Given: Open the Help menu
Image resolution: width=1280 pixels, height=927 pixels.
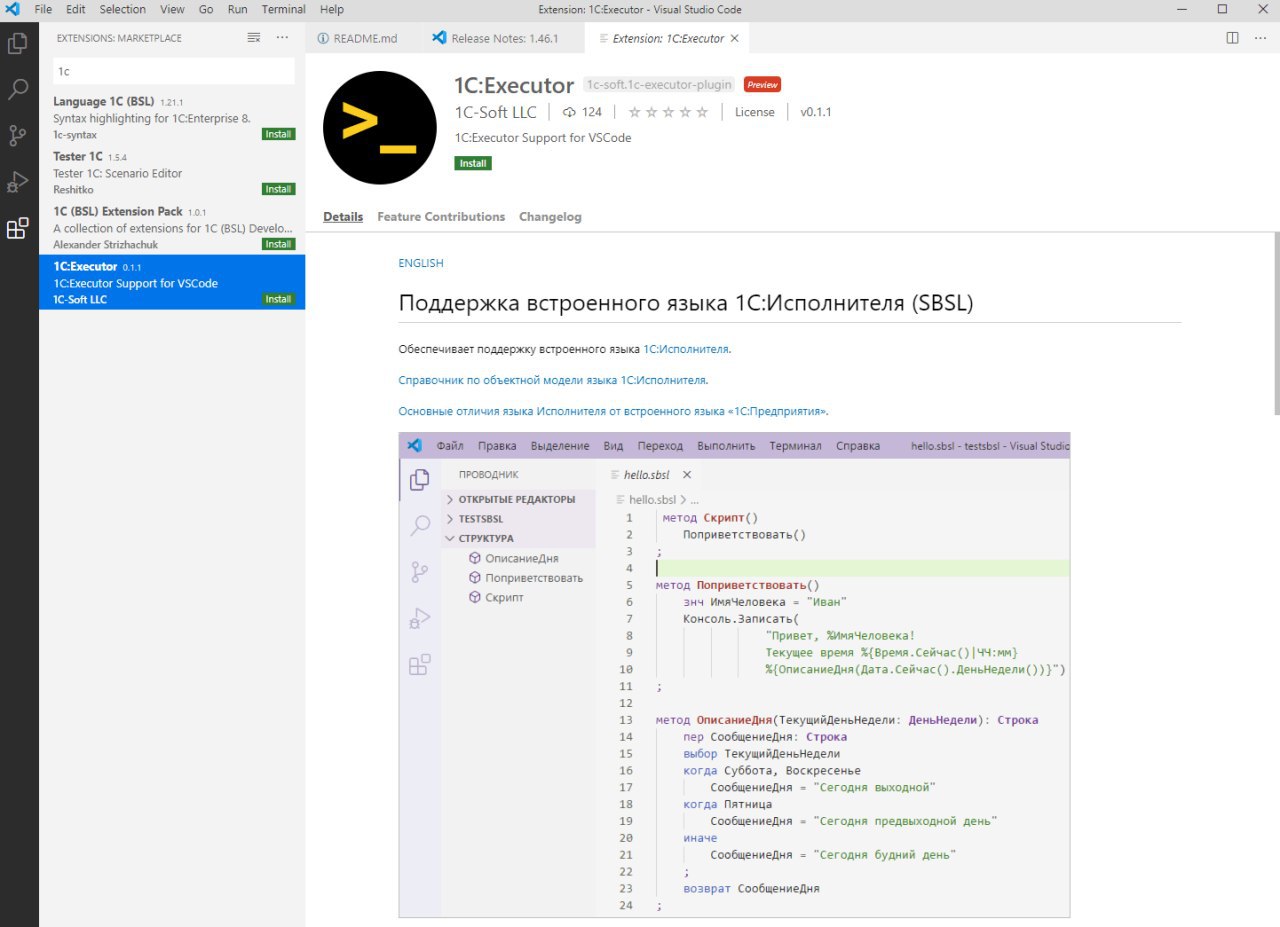Looking at the screenshot, I should tap(331, 9).
